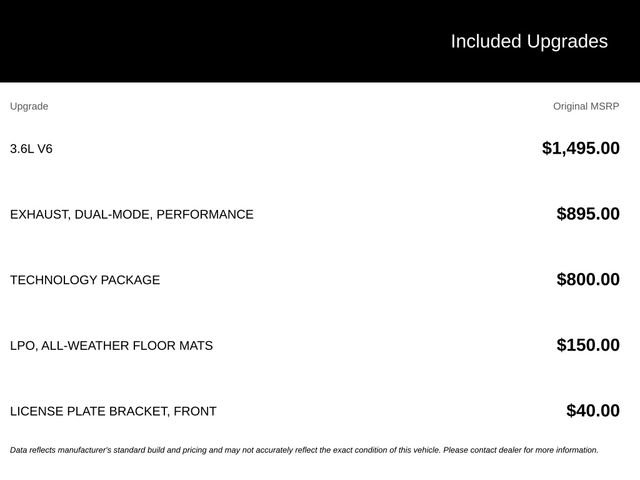Select the Original MSRP column header
The height and width of the screenshot is (480, 640).
point(586,107)
